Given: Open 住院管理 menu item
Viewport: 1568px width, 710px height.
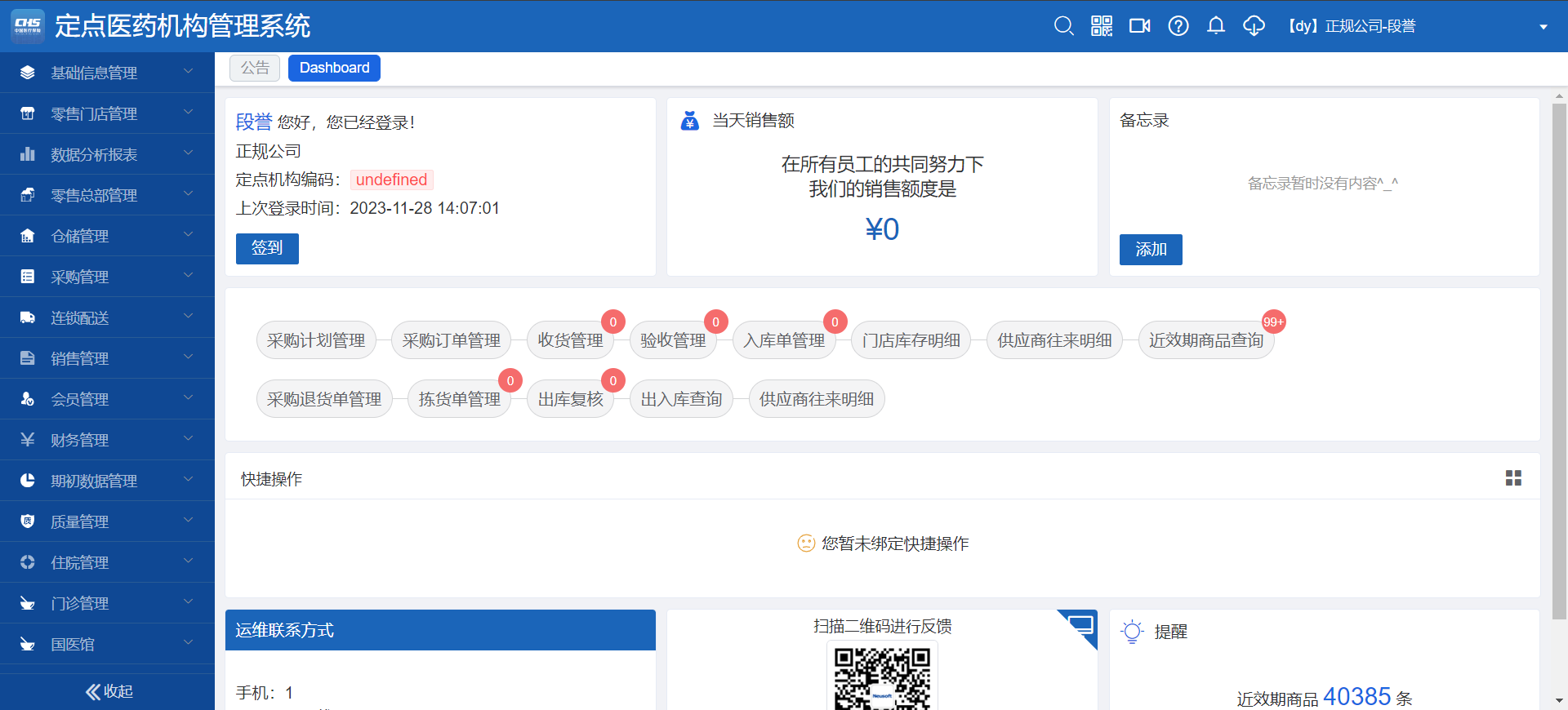Looking at the screenshot, I should point(107,562).
